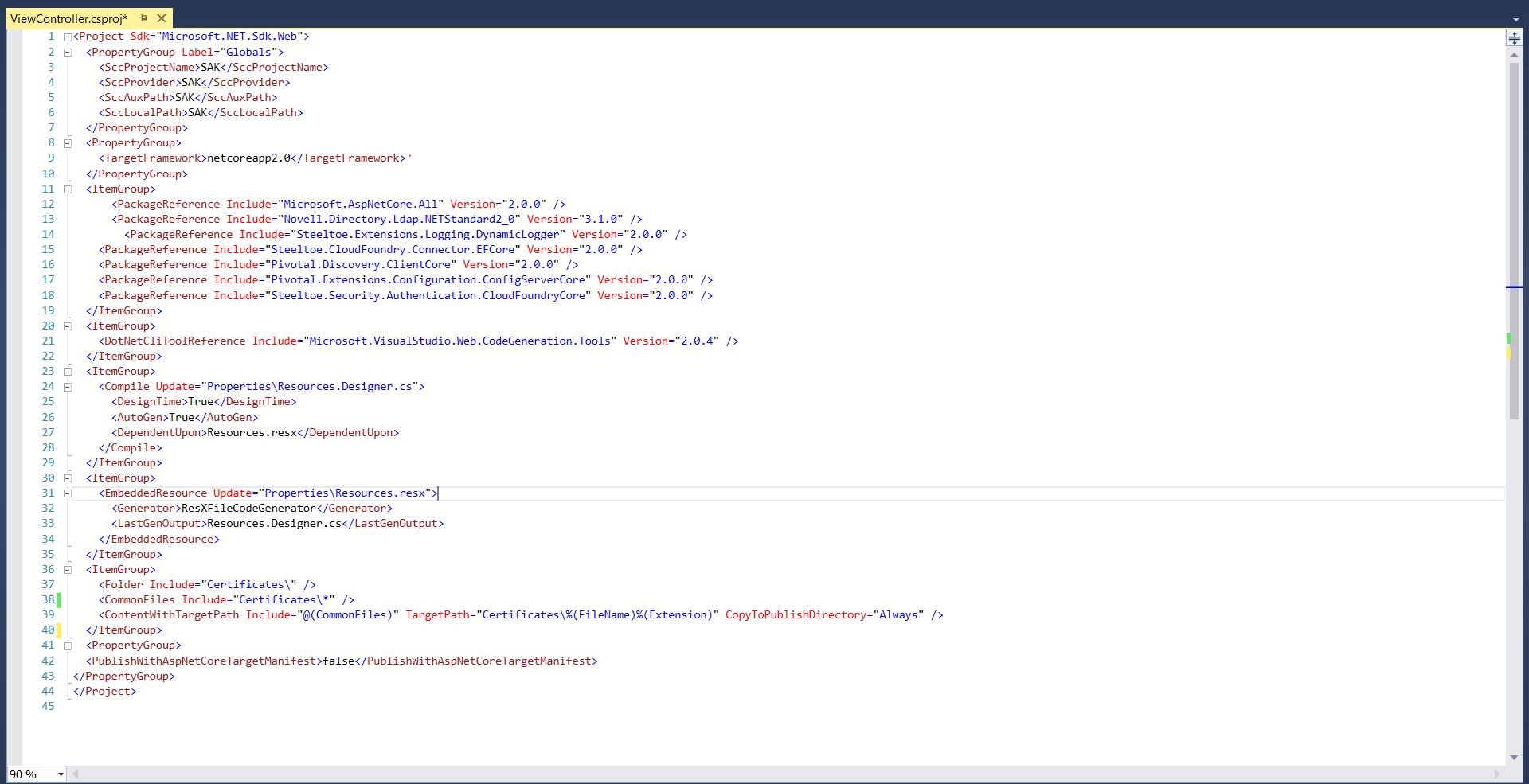Click the yellow unsaved-change marker beside line 40
The height and width of the screenshot is (784, 1529).
(58, 630)
